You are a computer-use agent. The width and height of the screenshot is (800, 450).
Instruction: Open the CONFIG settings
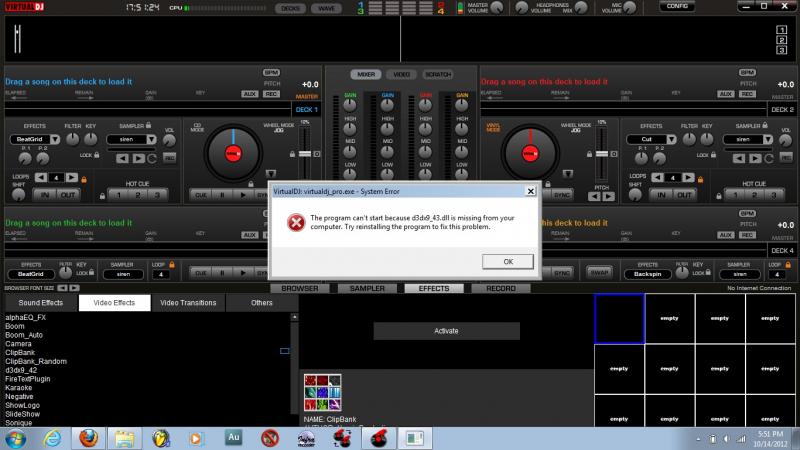[x=677, y=6]
